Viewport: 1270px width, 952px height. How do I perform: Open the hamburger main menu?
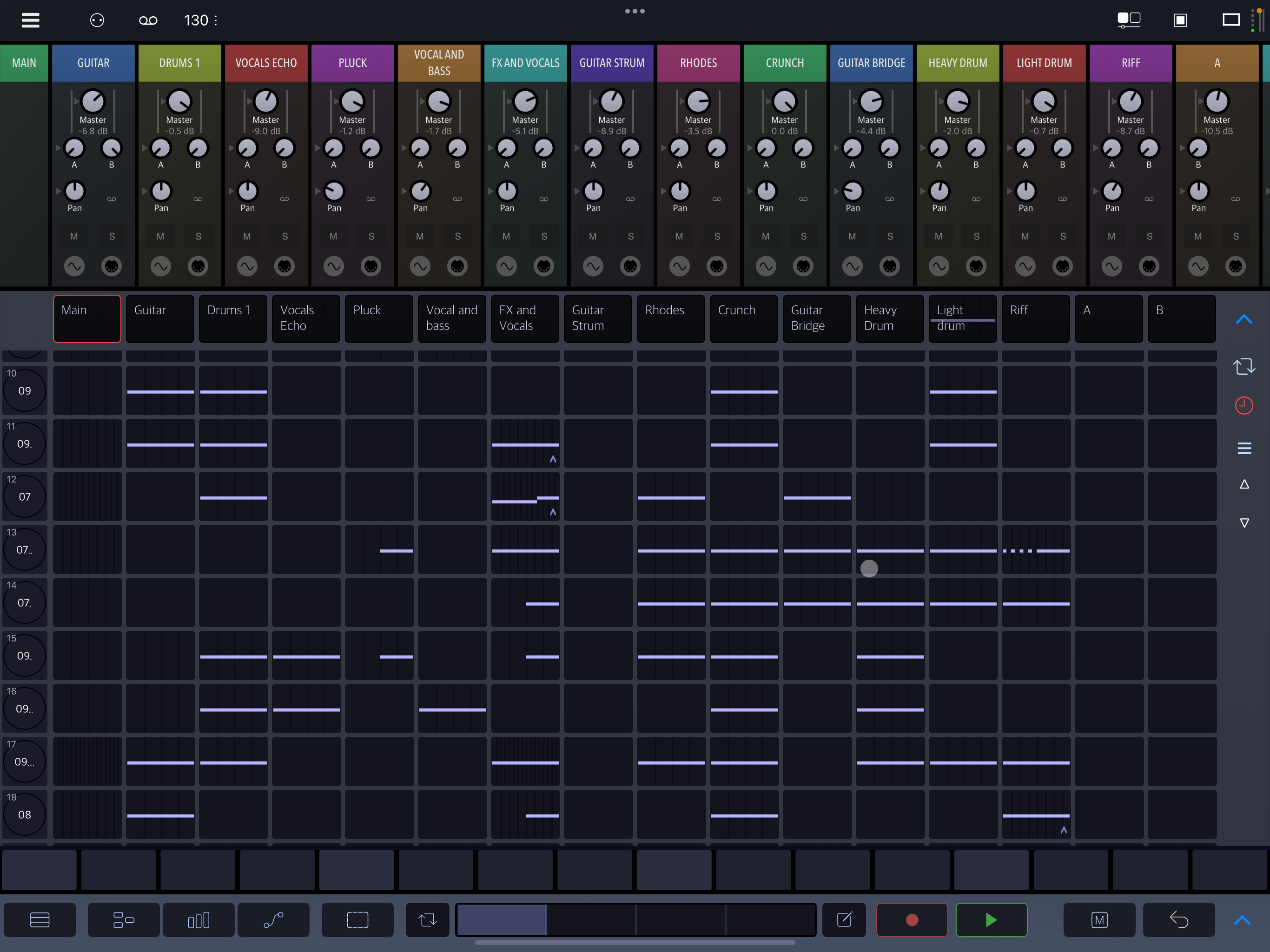click(30, 20)
